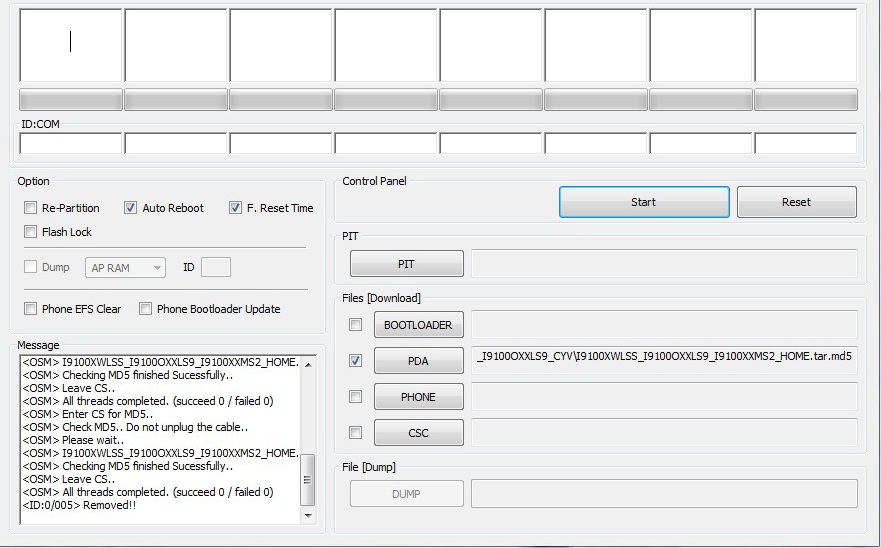The width and height of the screenshot is (881, 548).
Task: Enable the Flash Lock checkbox
Action: point(30,232)
